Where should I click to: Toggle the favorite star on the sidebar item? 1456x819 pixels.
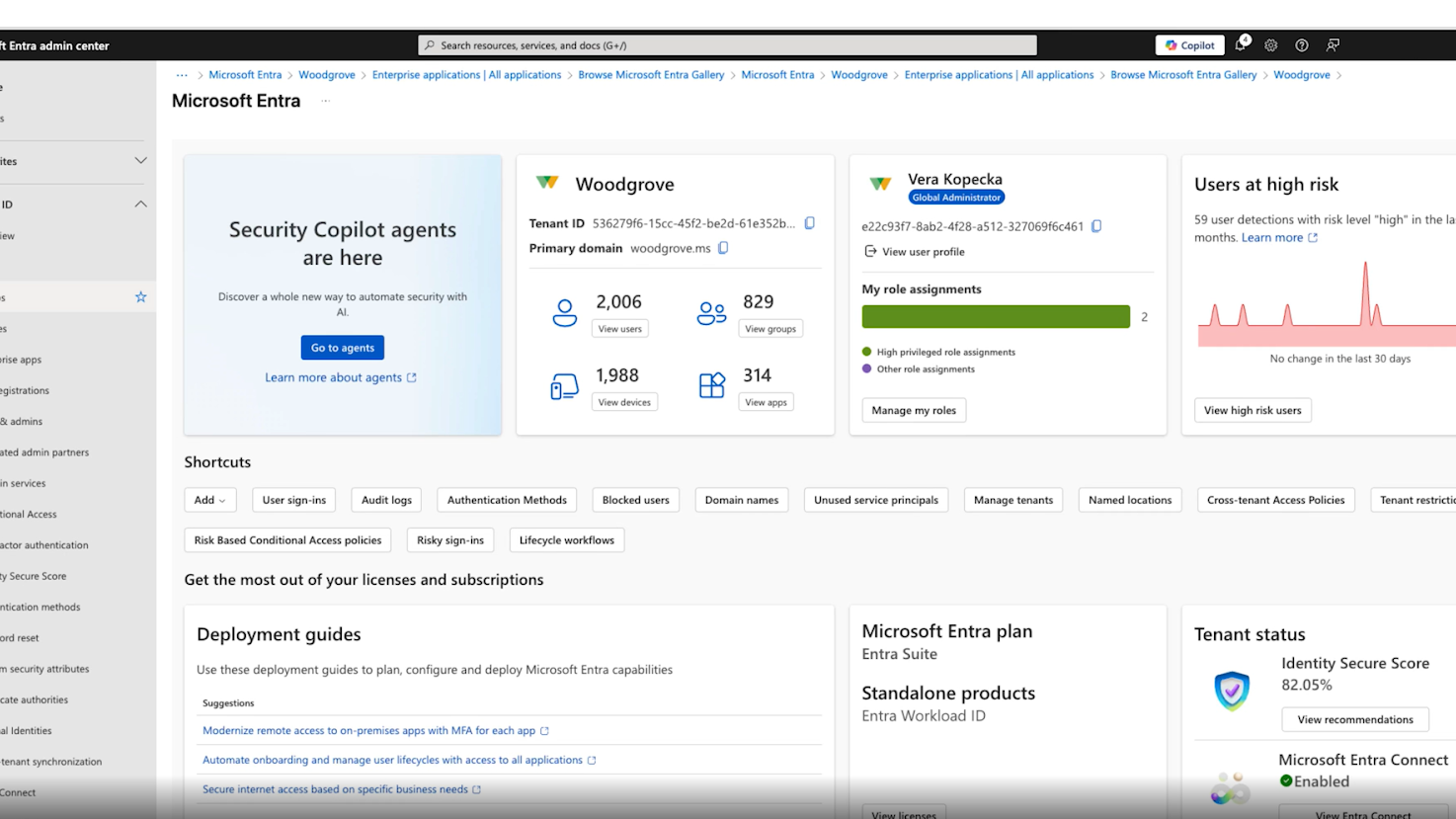pos(140,296)
